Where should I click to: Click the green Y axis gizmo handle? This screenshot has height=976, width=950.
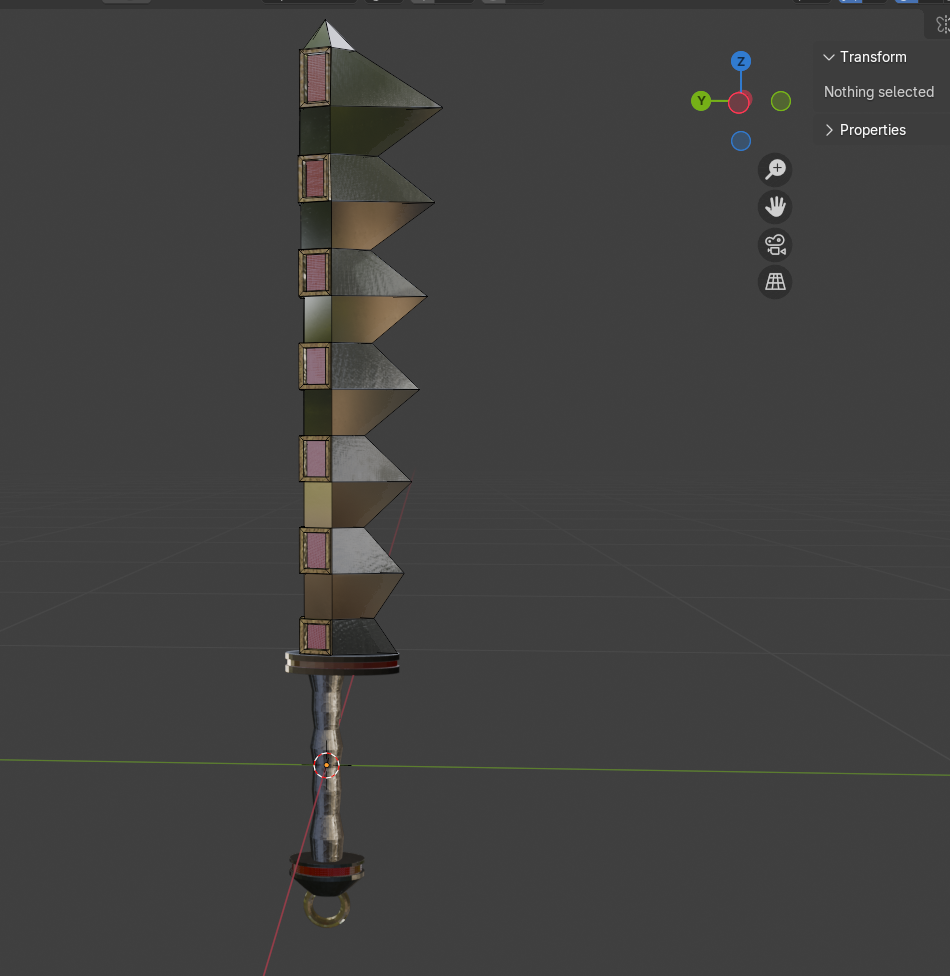pyautogui.click(x=701, y=101)
